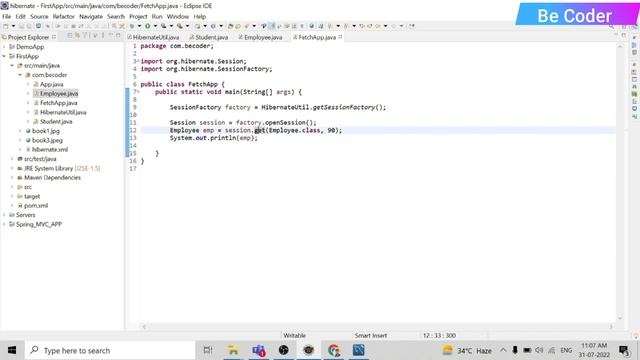640x360 pixels.
Task: Open Microsoft Teams from taskbar
Action: [x=258, y=350]
